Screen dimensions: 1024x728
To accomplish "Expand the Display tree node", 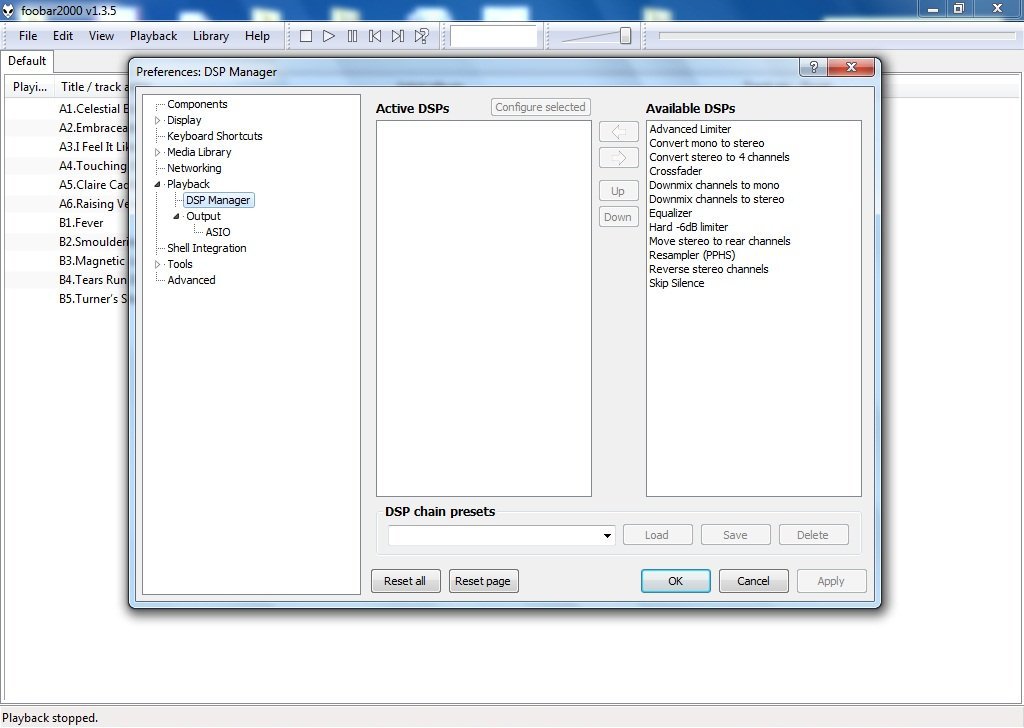I will pyautogui.click(x=157, y=120).
